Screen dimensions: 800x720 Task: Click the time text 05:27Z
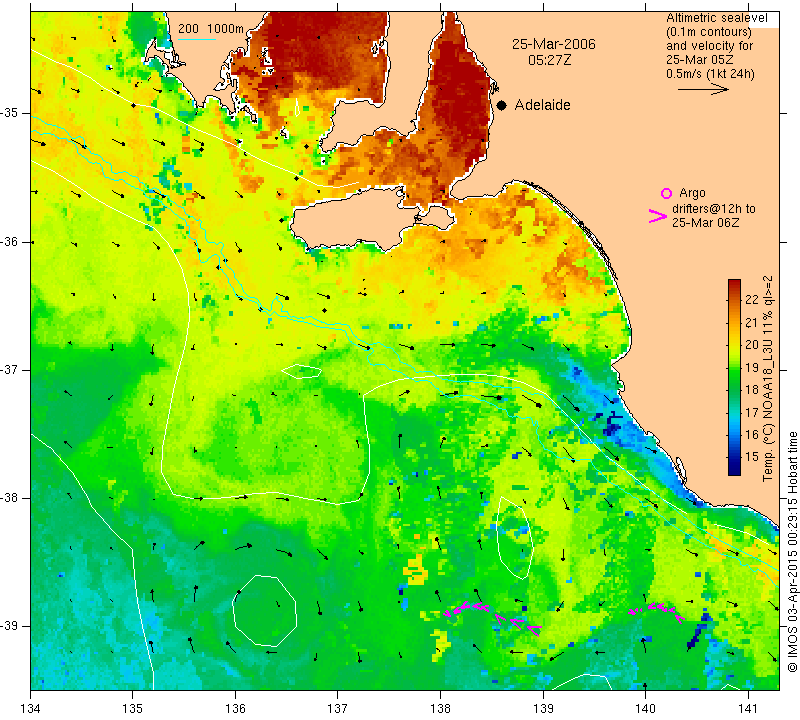click(549, 60)
